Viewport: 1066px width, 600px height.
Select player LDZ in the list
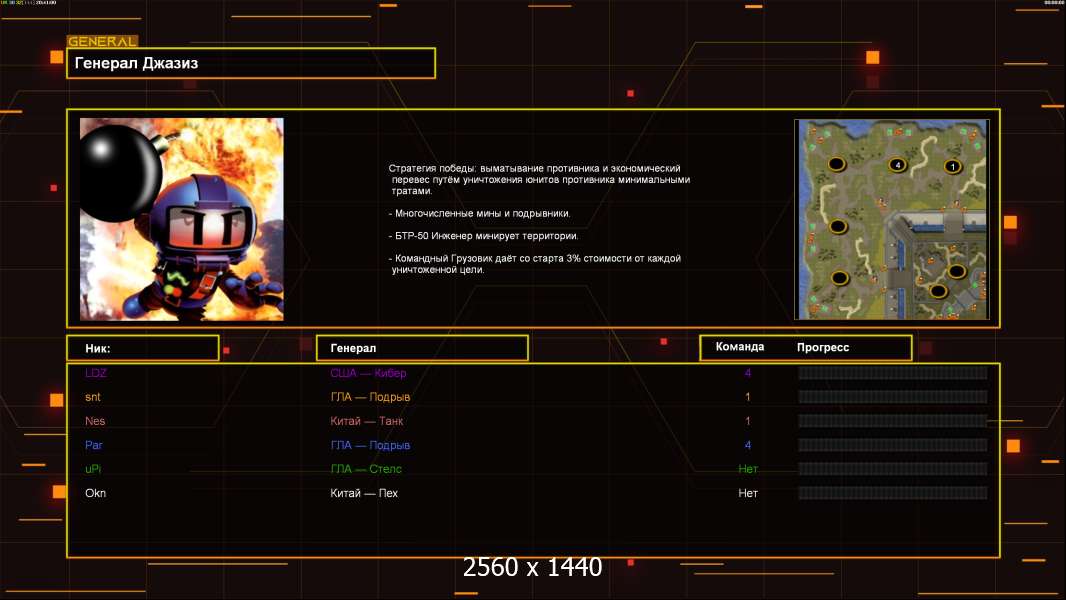(96, 373)
